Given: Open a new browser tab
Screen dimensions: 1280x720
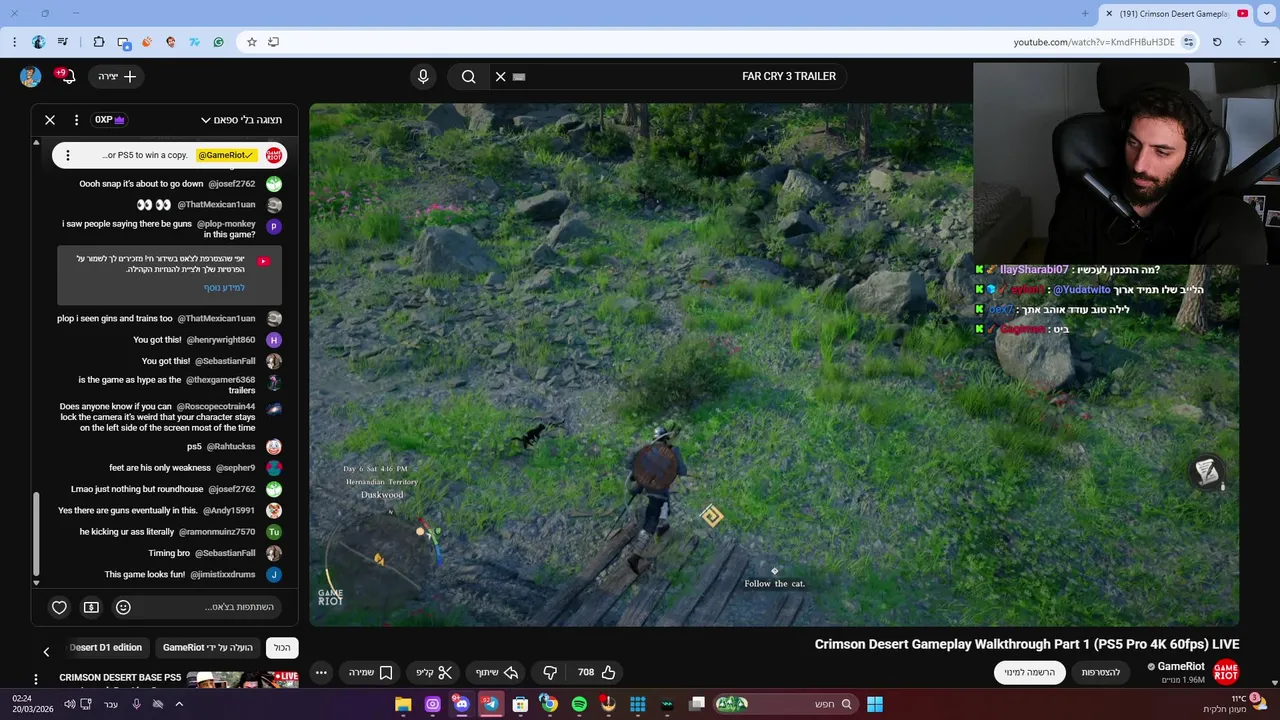Looking at the screenshot, I should pyautogui.click(x=1085, y=14).
